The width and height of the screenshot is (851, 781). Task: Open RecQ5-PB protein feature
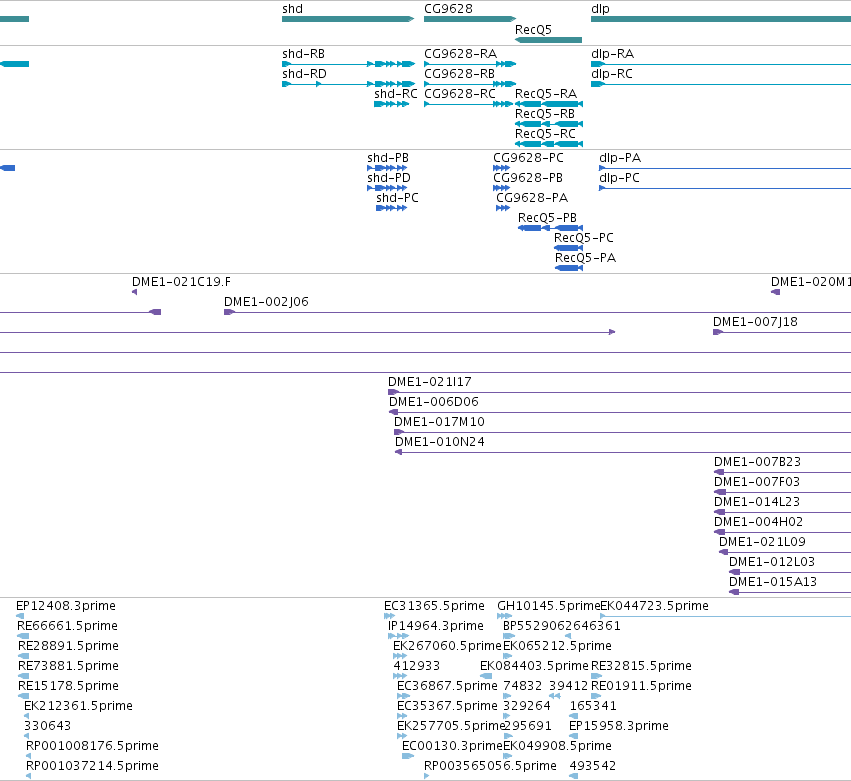550,228
